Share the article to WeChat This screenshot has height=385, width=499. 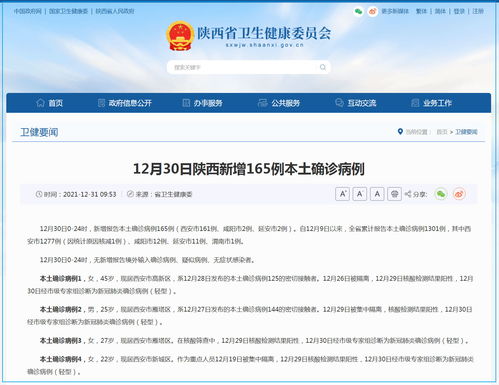pos(441,194)
